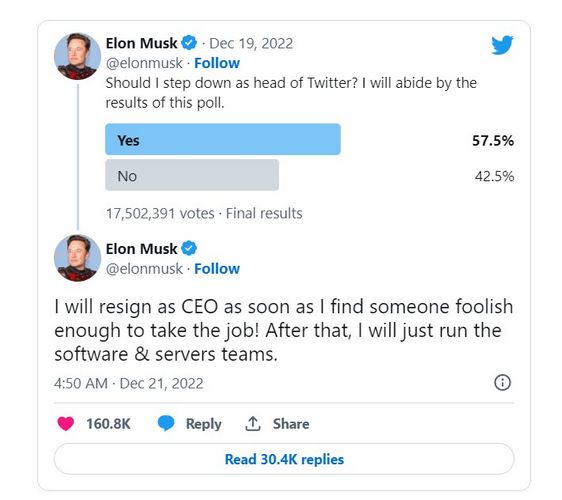
Task: Click the @elonmusk handle on the poll tweet
Action: click(x=144, y=63)
